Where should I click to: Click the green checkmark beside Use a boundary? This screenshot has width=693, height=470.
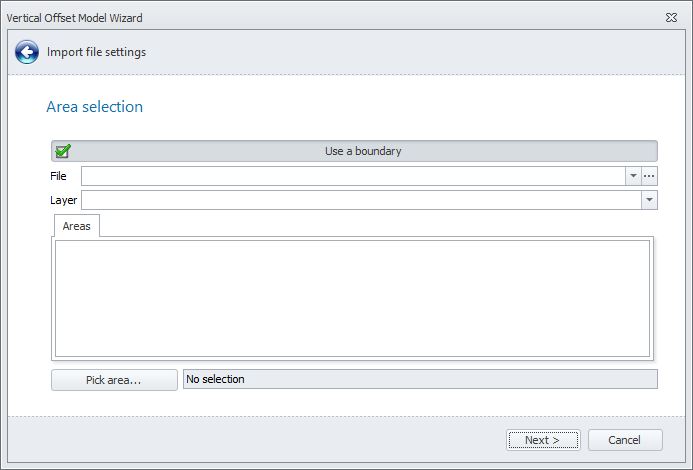click(x=63, y=151)
